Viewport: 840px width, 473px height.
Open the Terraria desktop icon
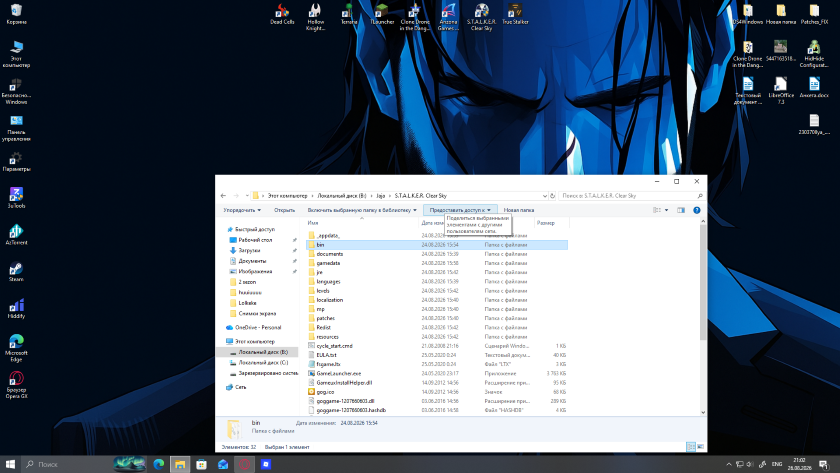[x=349, y=14]
